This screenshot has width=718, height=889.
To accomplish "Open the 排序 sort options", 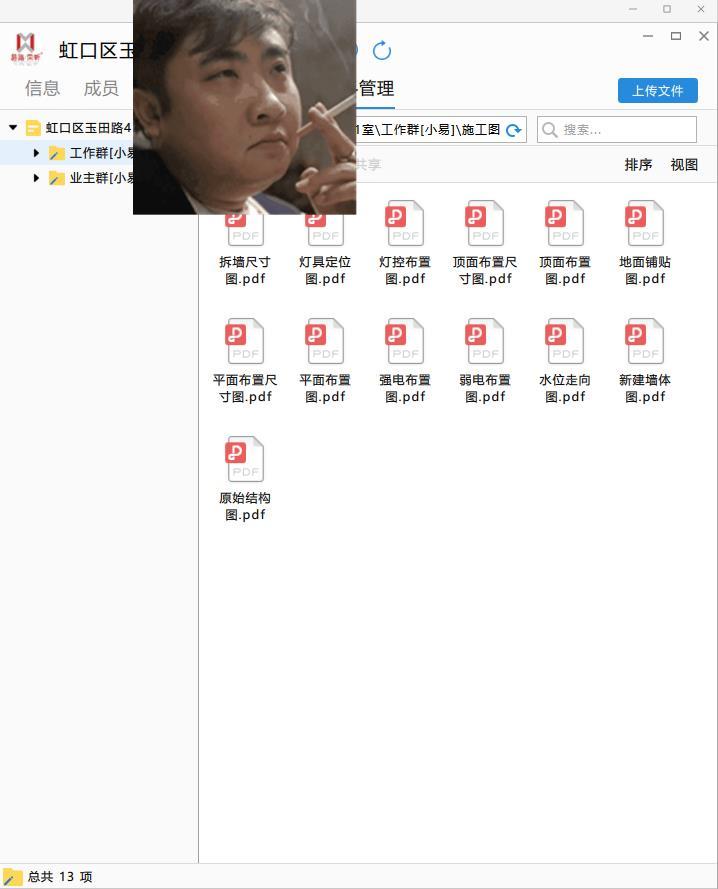I will coord(638,165).
